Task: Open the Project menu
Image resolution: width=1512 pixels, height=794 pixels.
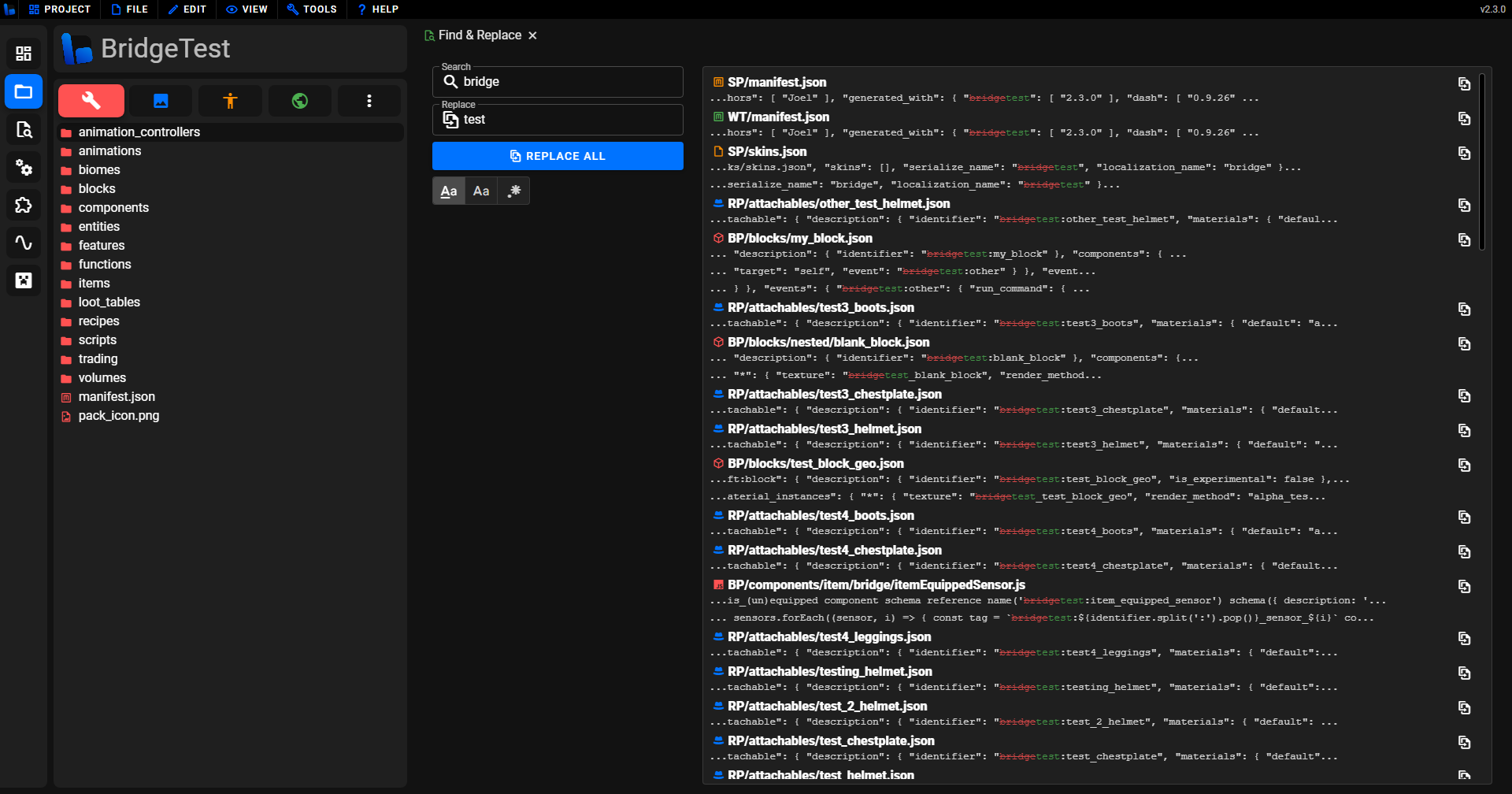Action: click(60, 9)
